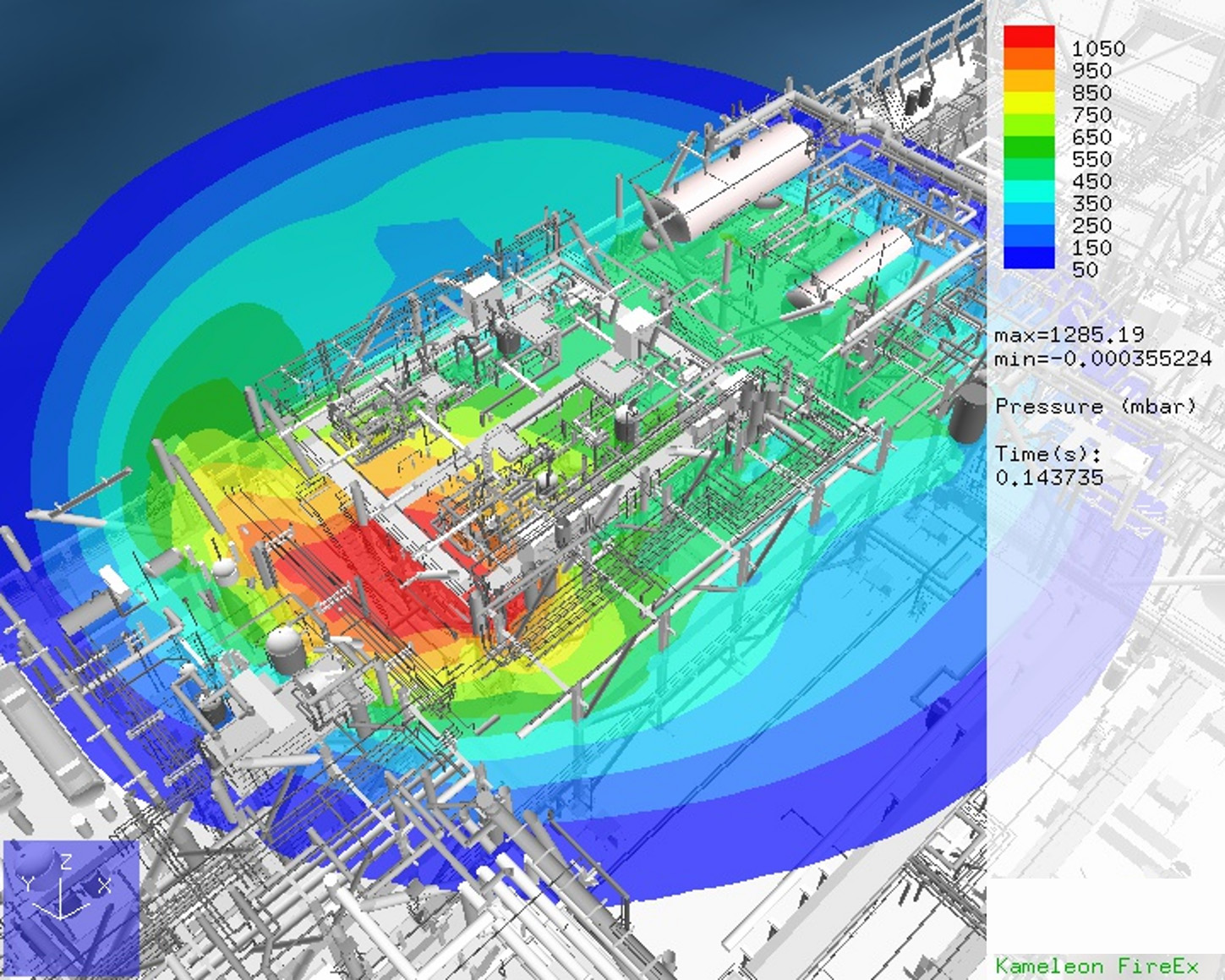Click the 550 value on the colorbar scale
Screen dimensions: 1225x980
pyautogui.click(x=1092, y=159)
